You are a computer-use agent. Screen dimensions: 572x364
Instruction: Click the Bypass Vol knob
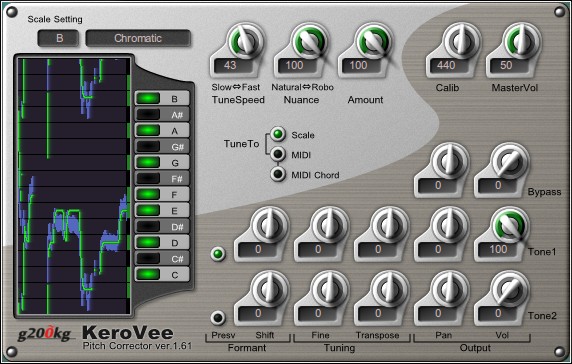click(x=509, y=161)
